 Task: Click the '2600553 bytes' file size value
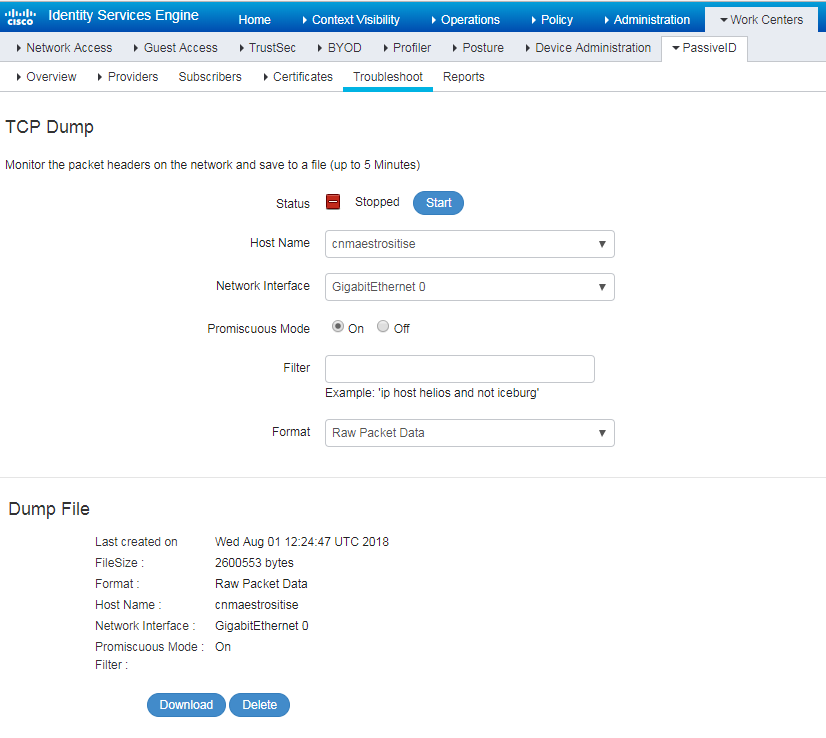254,563
